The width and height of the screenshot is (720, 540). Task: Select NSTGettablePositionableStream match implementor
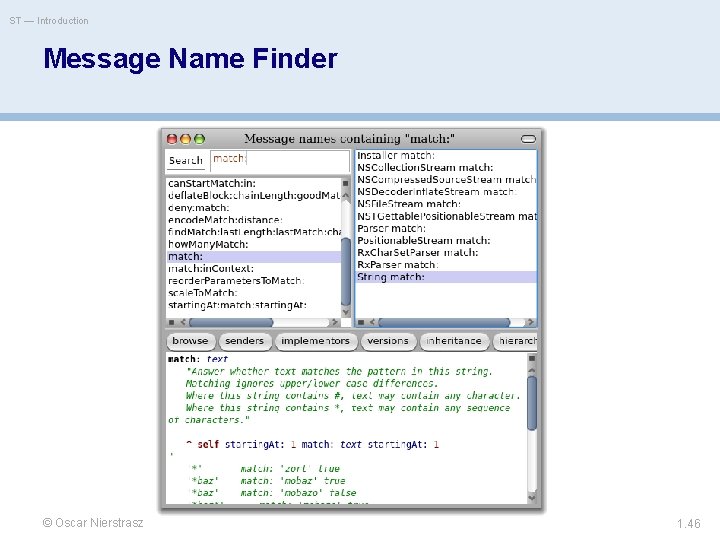coord(446,216)
